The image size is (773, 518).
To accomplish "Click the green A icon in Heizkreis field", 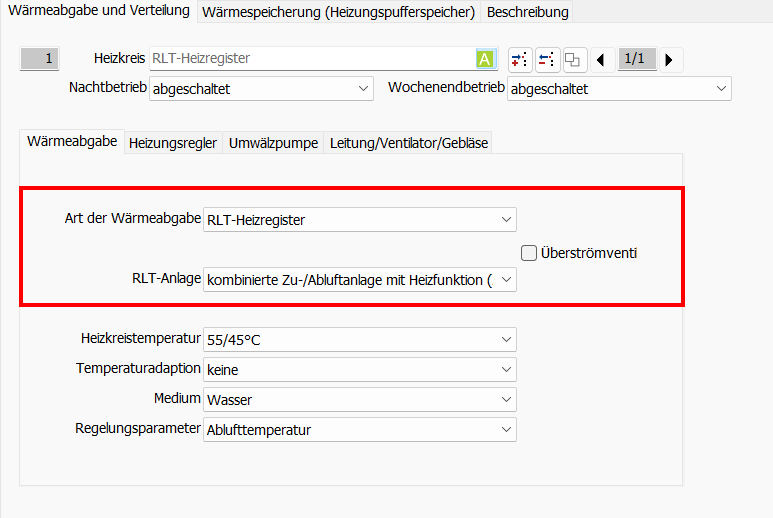I will tap(485, 59).
